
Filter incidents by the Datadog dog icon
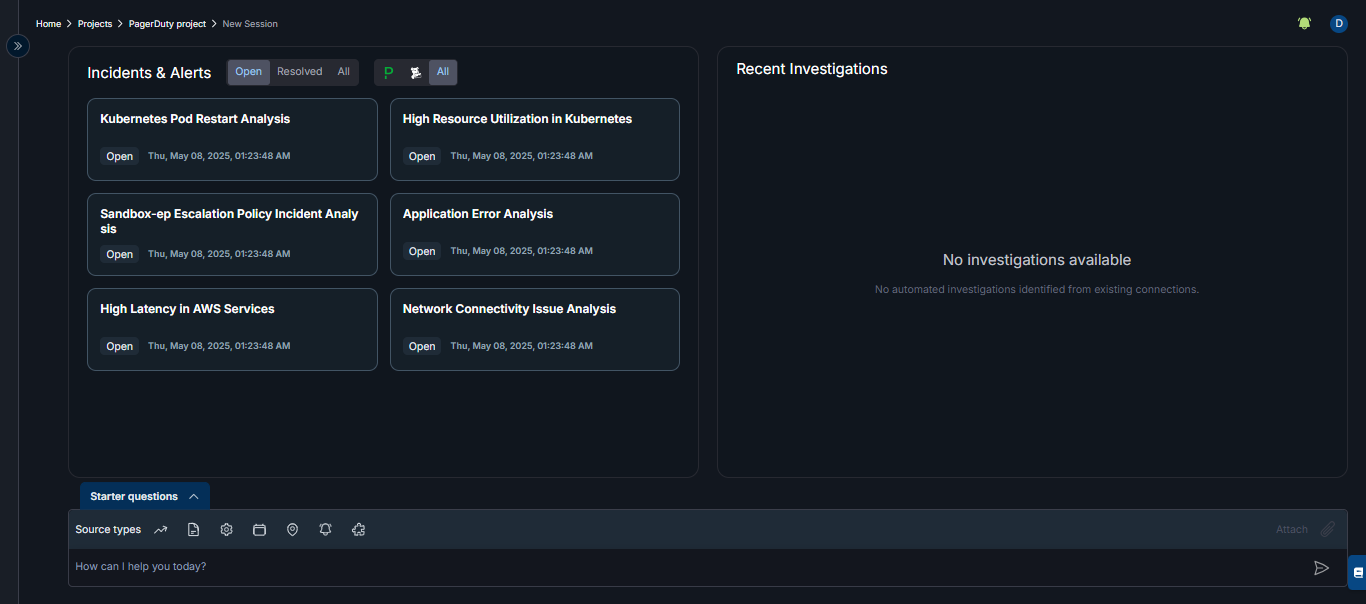tap(415, 72)
